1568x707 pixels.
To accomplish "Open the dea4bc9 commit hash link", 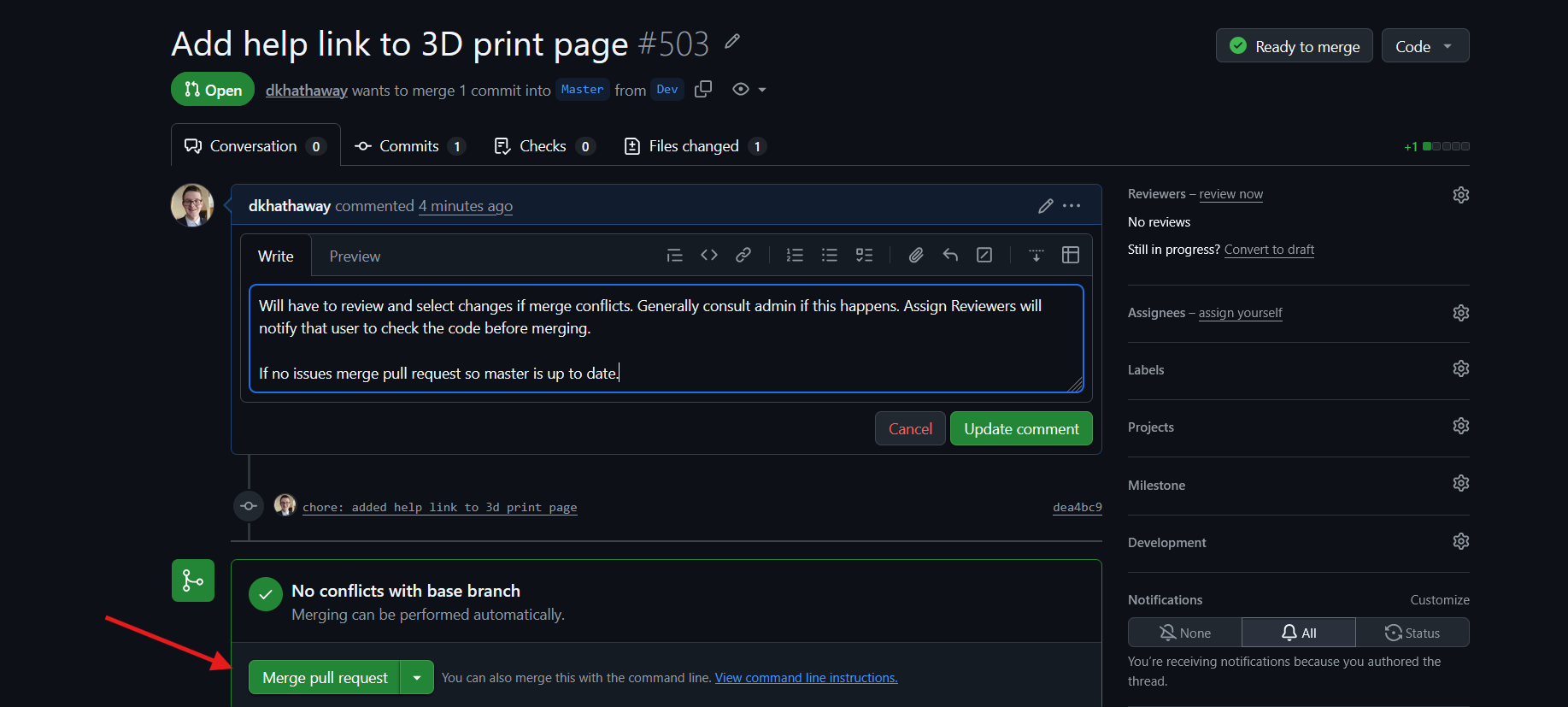I will (x=1077, y=507).
